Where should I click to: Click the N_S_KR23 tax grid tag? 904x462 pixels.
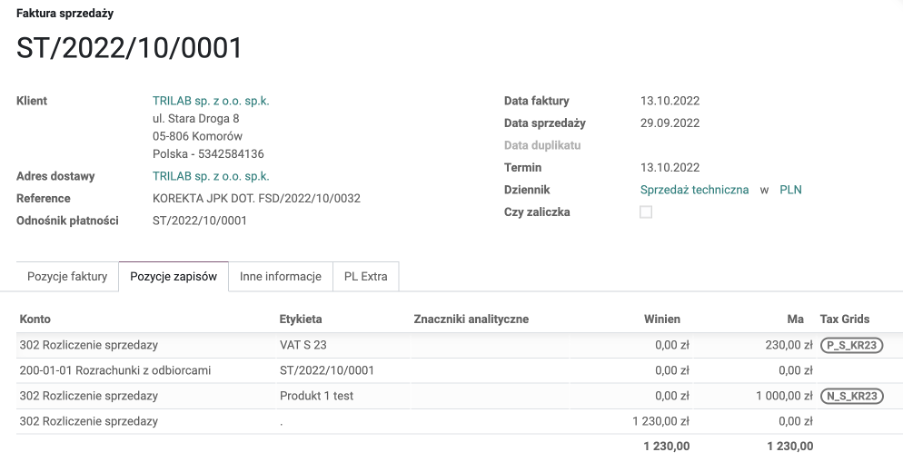point(852,396)
